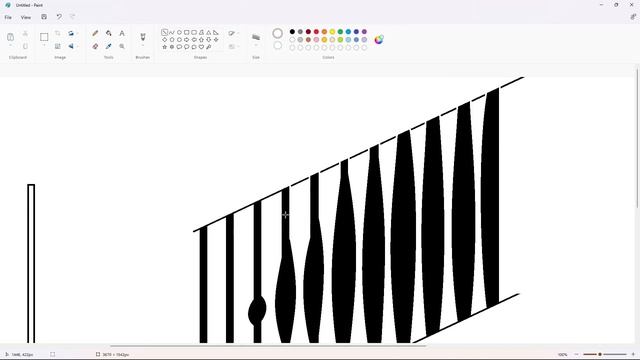Click the Undo arrow
Viewport: 640px width, 360px height.
pos(59,17)
